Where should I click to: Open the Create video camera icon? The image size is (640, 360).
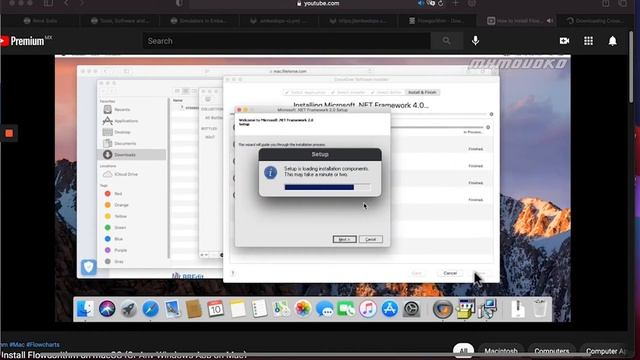click(564, 41)
